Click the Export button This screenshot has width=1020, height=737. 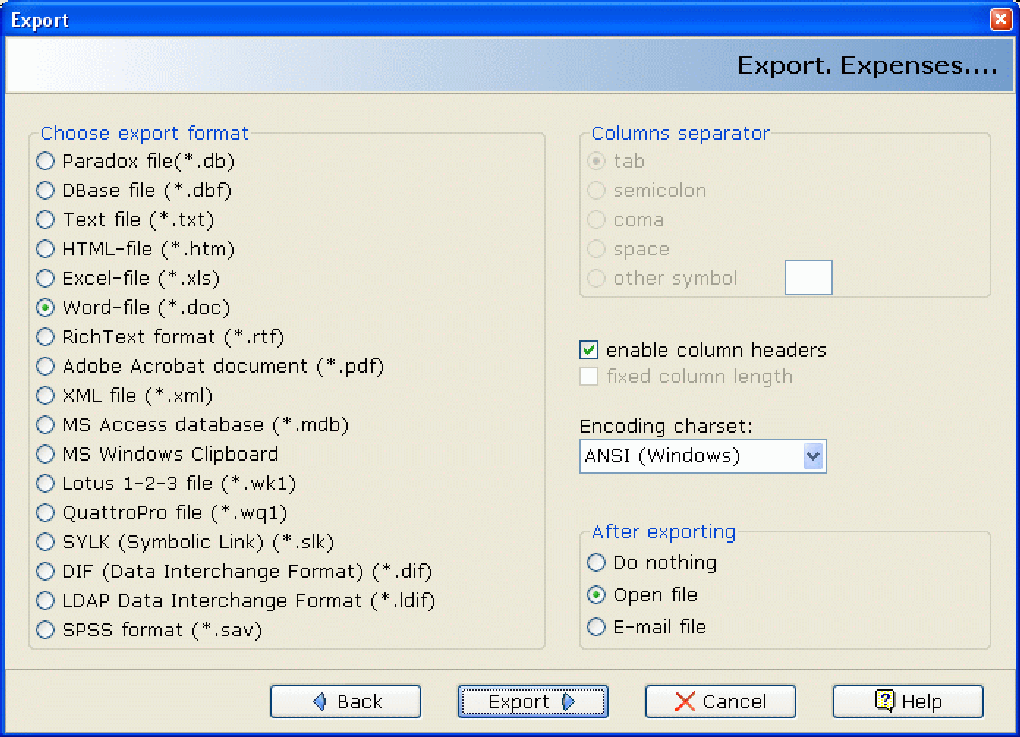tap(532, 702)
